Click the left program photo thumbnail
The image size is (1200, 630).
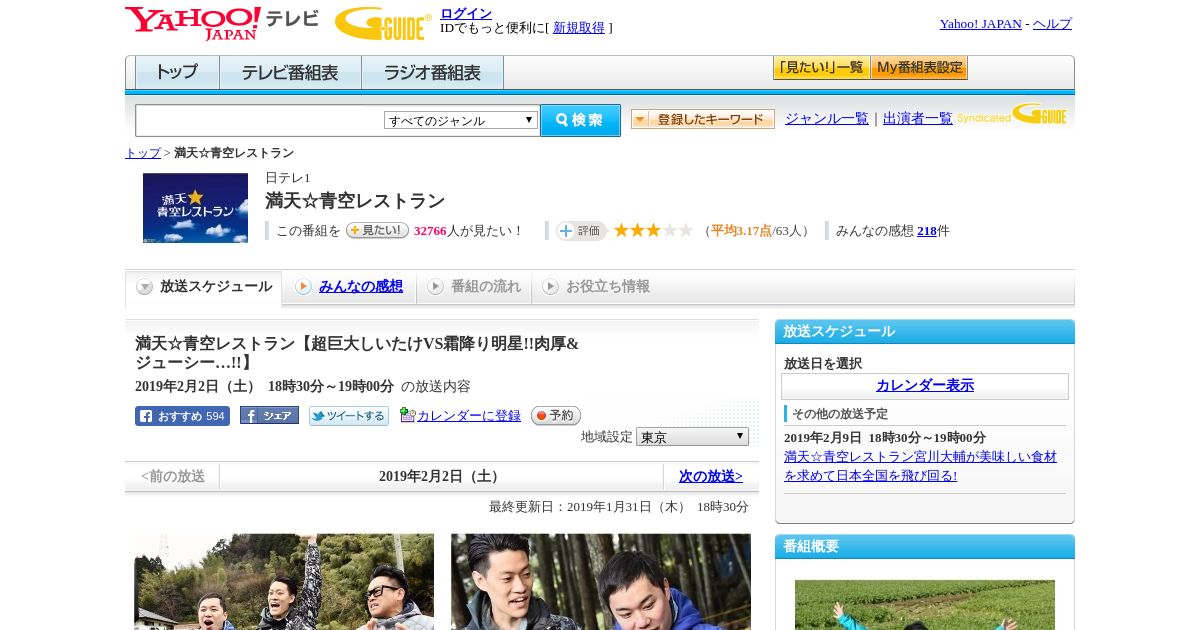pos(284,581)
